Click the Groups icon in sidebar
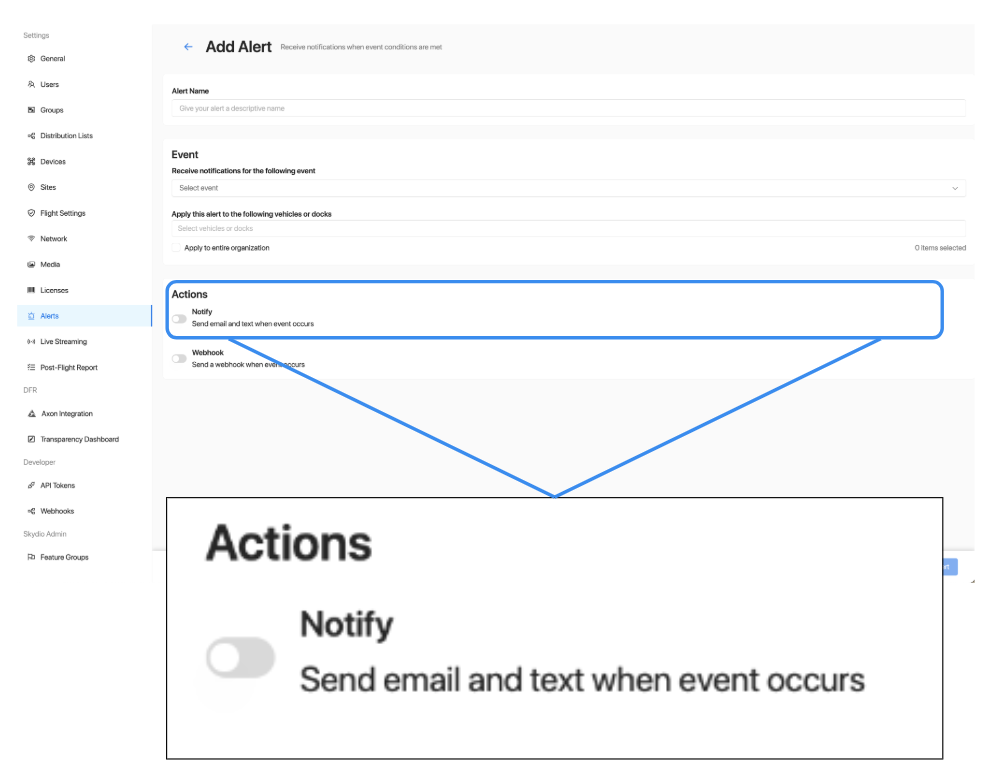This screenshot has height=778, width=984. [x=31, y=110]
